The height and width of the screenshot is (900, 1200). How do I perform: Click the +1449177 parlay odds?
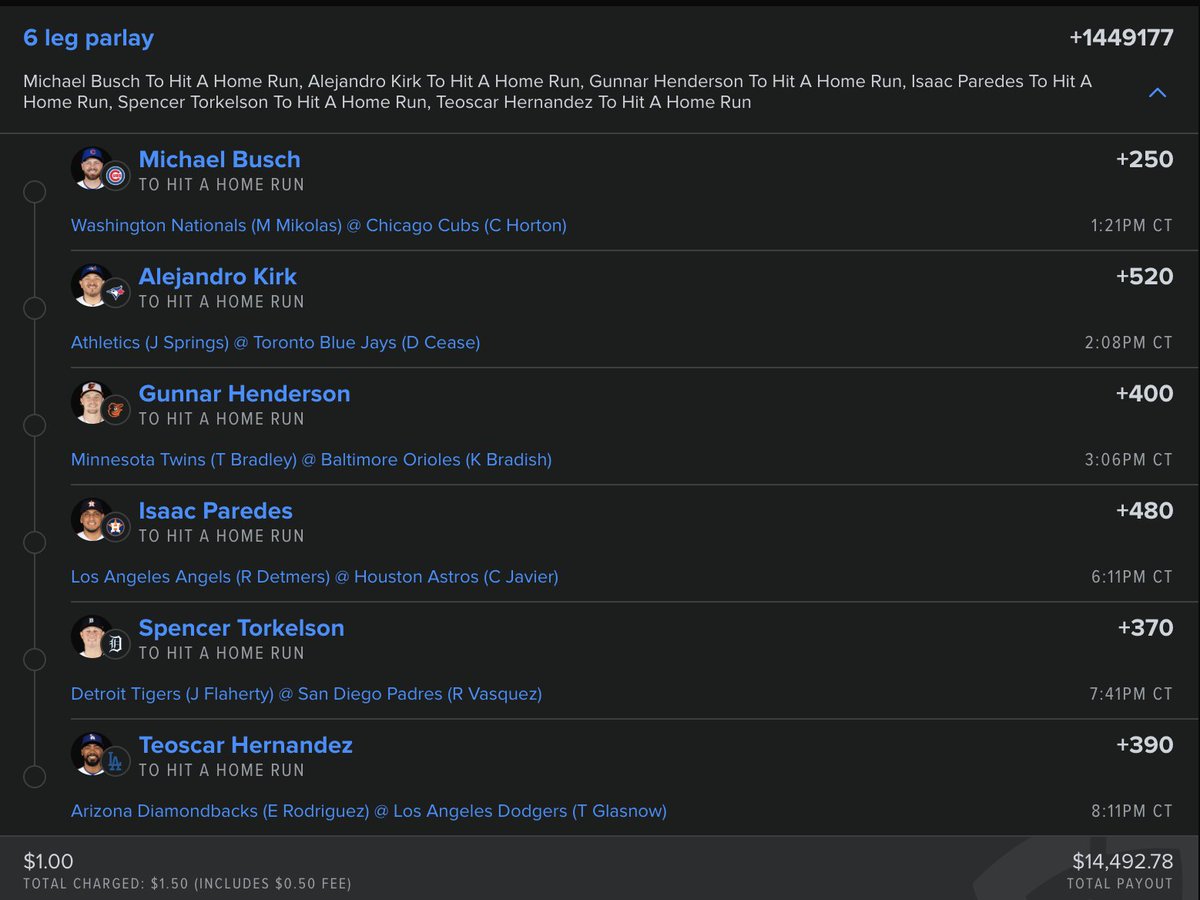pyautogui.click(x=1121, y=39)
